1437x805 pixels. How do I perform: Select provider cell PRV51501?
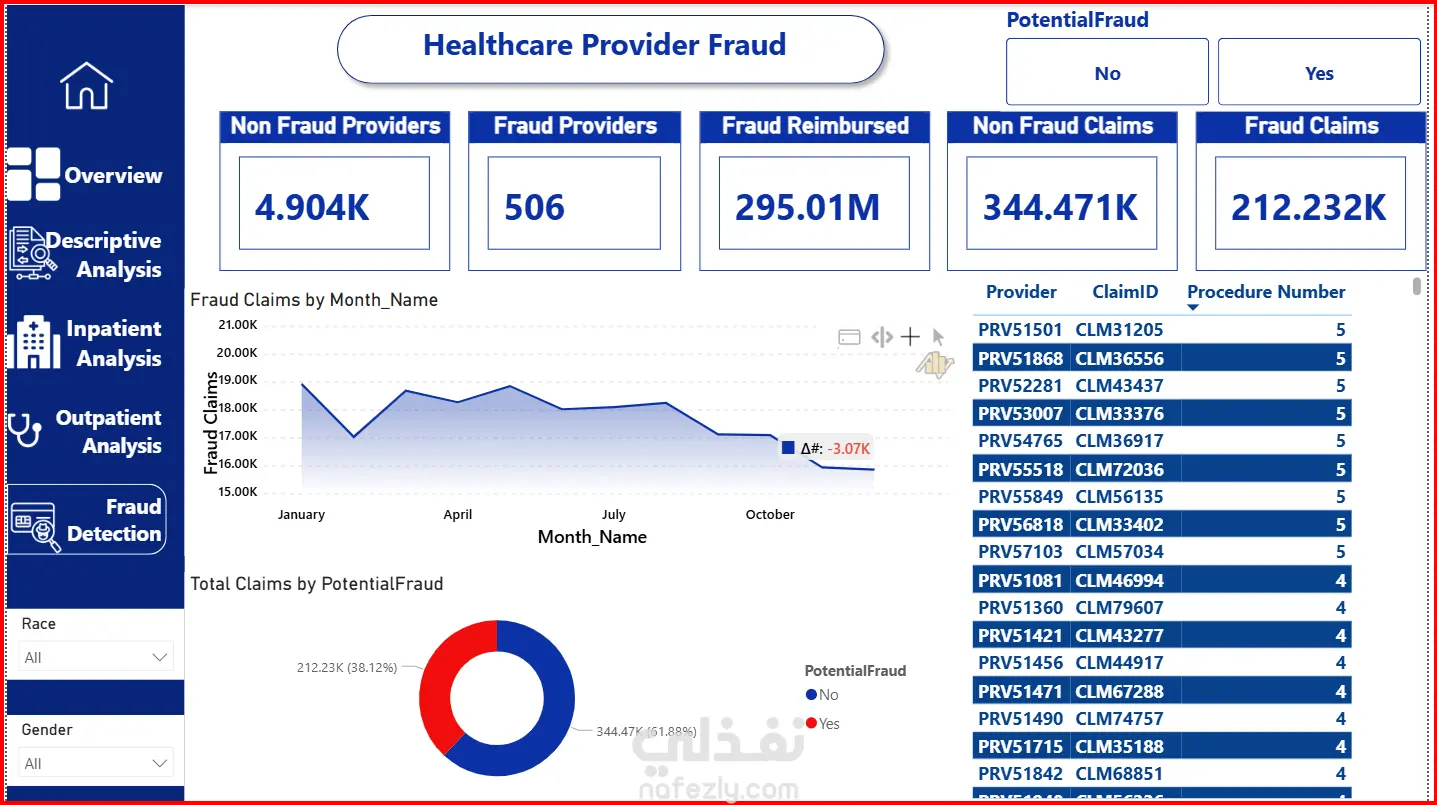point(1020,330)
